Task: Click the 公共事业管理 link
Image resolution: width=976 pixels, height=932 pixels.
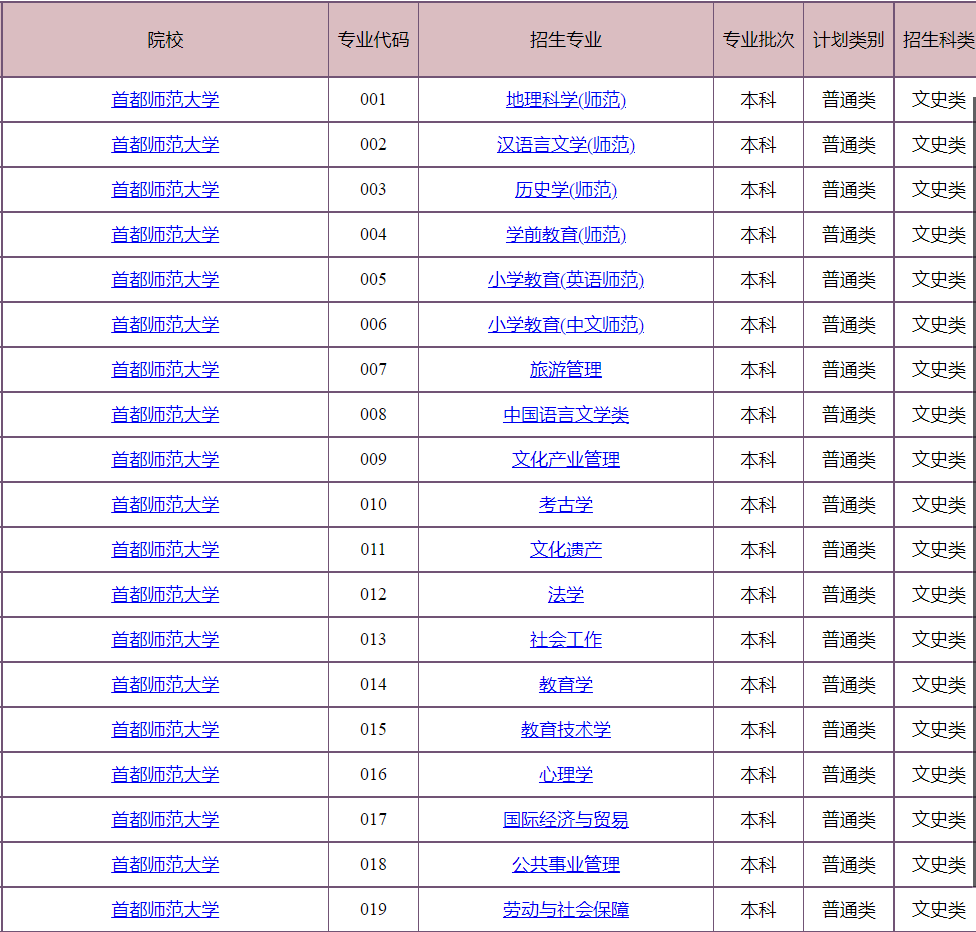Action: [x=566, y=864]
